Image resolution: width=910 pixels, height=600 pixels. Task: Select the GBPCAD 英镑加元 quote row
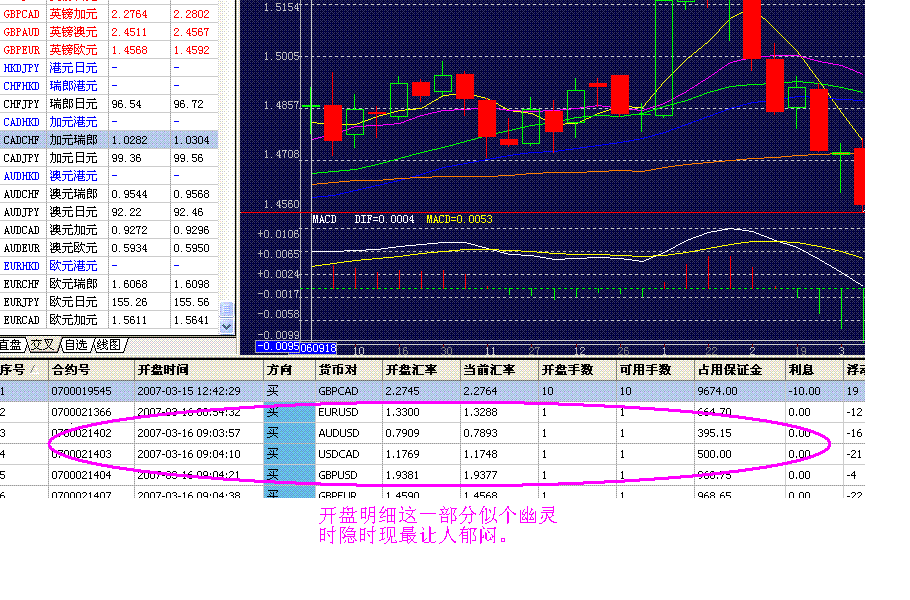tap(109, 14)
